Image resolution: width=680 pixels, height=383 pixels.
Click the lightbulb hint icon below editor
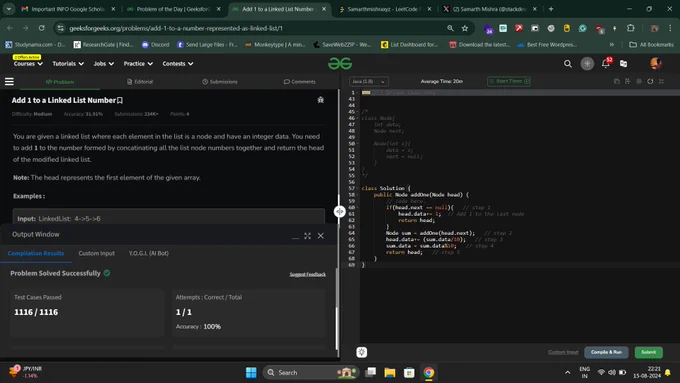pos(362,352)
